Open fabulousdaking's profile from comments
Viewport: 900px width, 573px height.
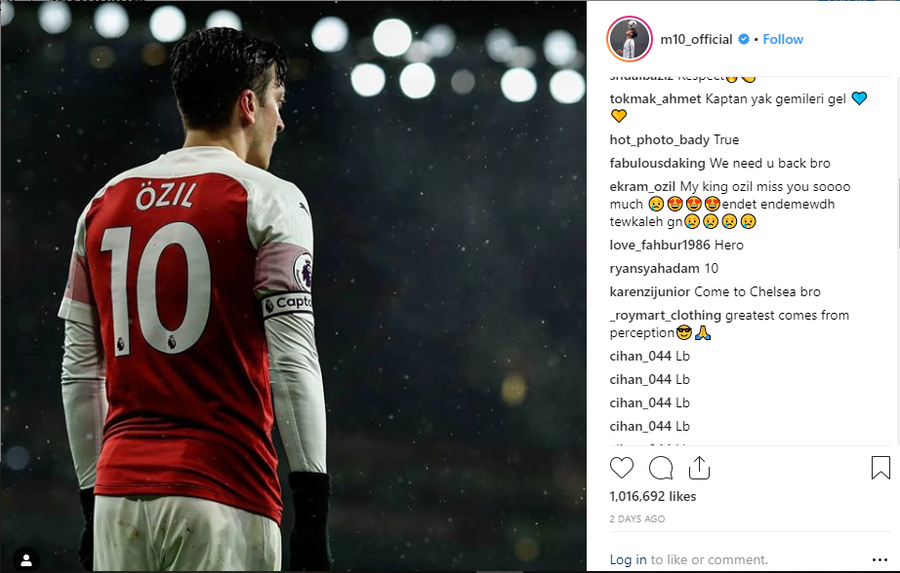click(657, 163)
